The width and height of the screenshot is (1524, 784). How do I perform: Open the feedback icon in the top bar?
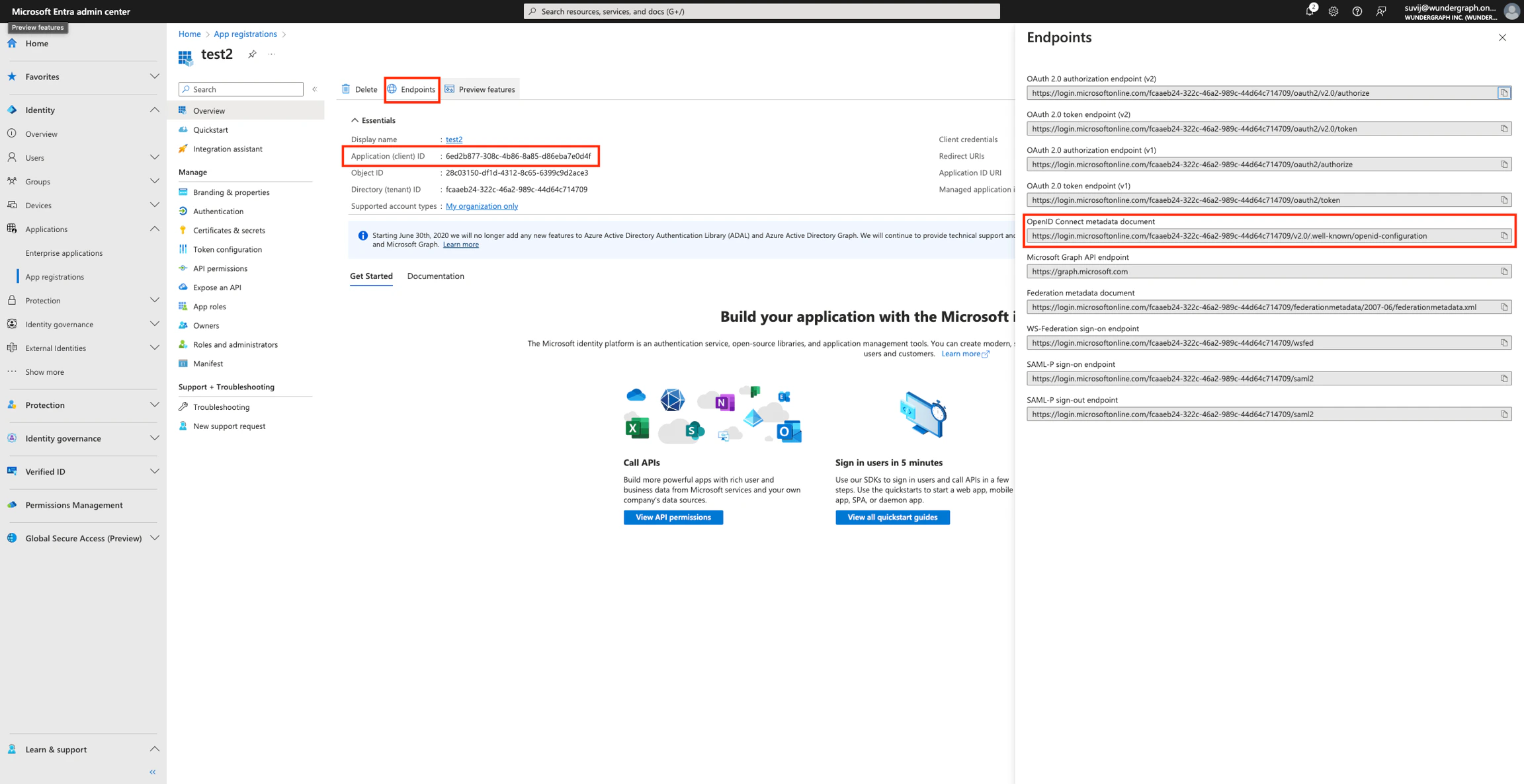(1382, 11)
